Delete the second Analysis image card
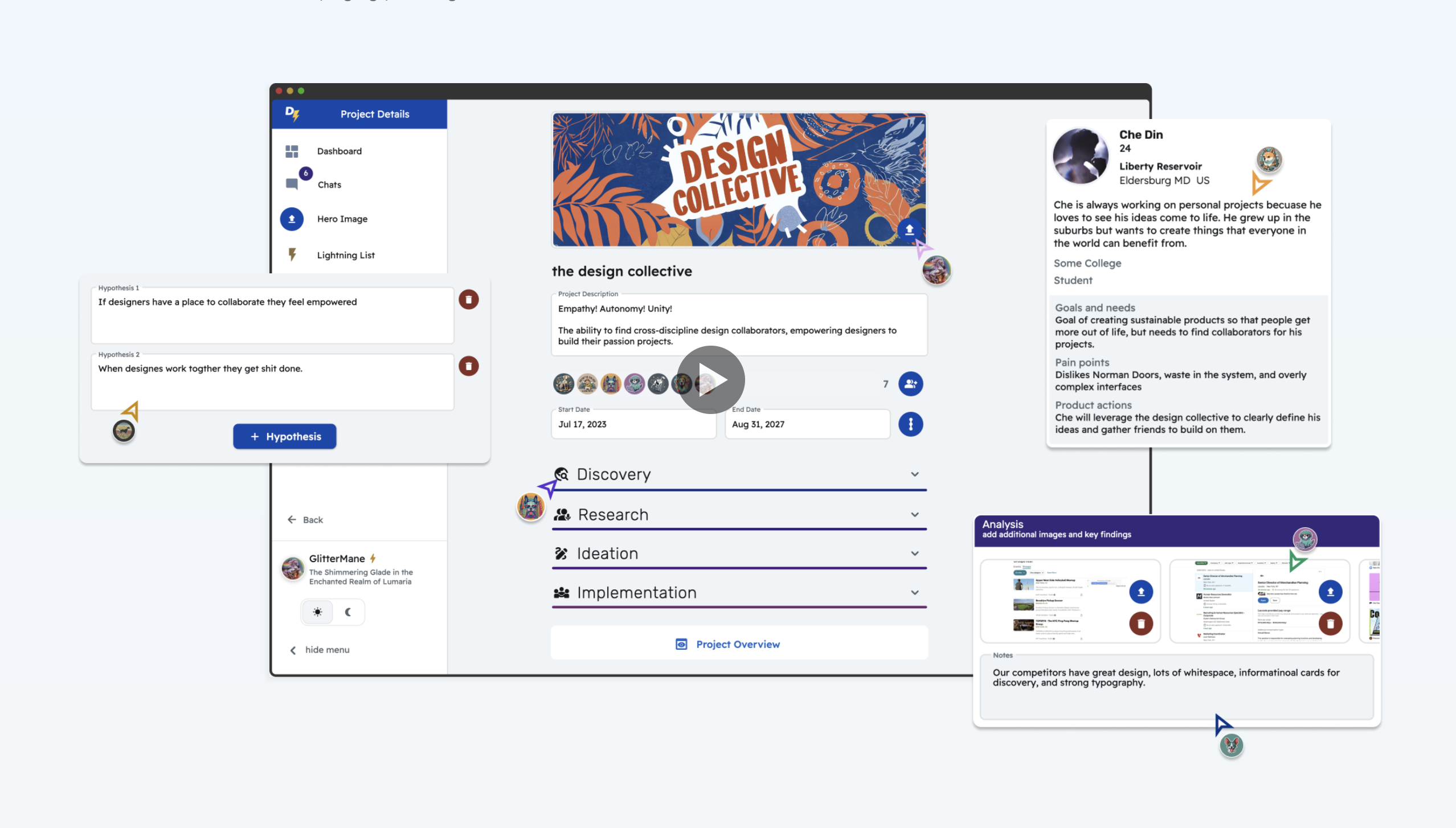 point(1330,624)
